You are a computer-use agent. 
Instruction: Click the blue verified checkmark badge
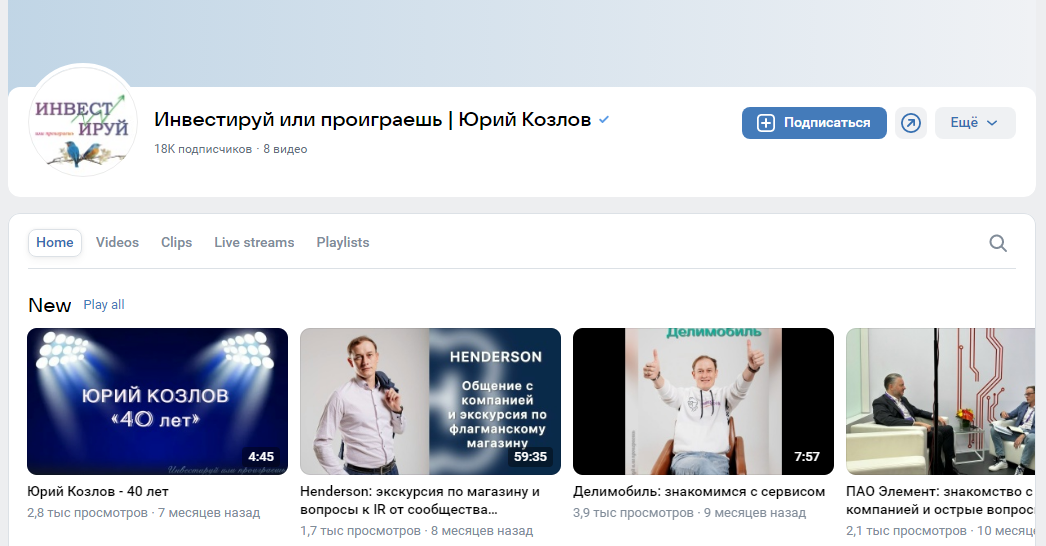click(604, 119)
